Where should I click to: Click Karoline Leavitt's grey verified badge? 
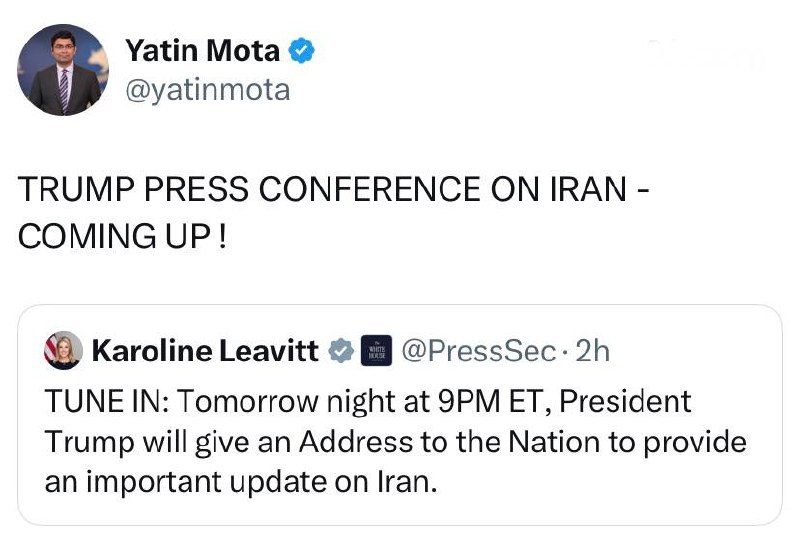[341, 350]
